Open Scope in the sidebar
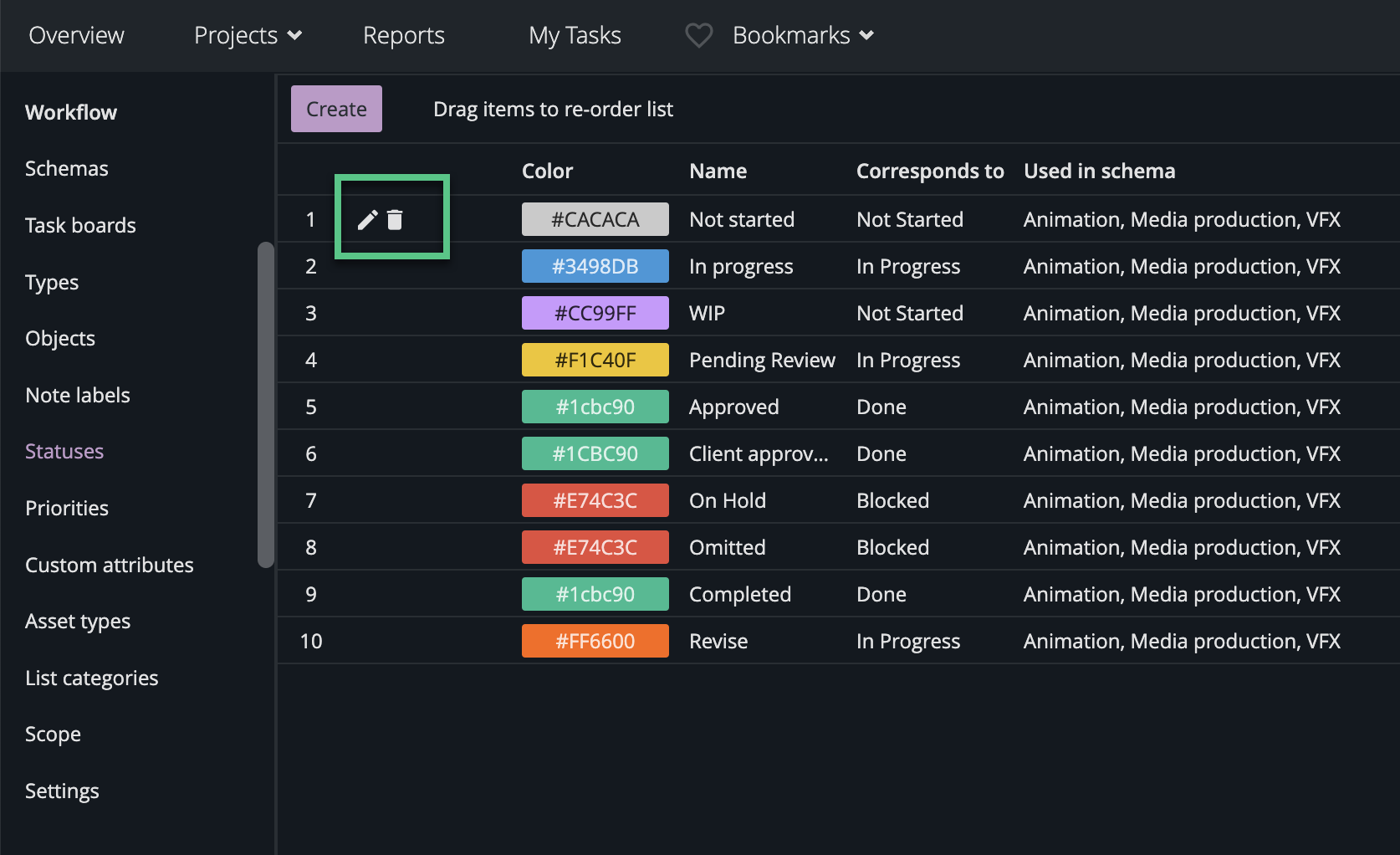Image resolution: width=1400 pixels, height=855 pixels. [53, 734]
